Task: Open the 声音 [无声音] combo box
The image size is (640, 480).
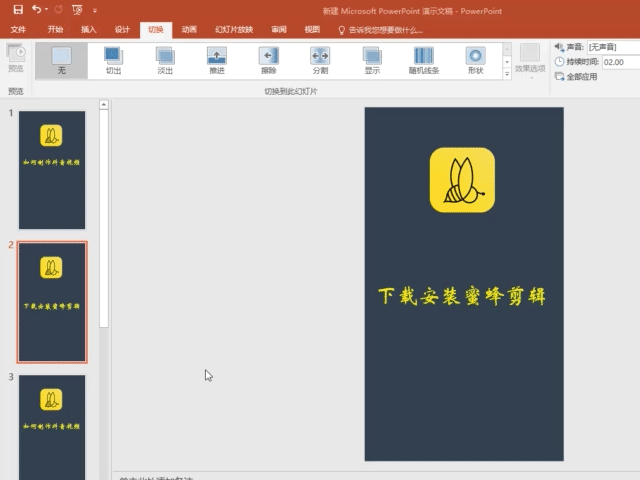Action: point(613,47)
